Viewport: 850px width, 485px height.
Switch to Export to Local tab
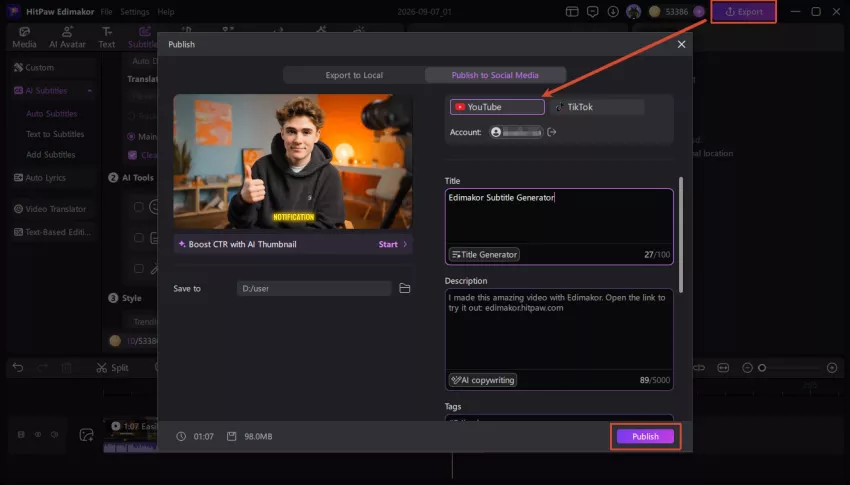point(354,75)
